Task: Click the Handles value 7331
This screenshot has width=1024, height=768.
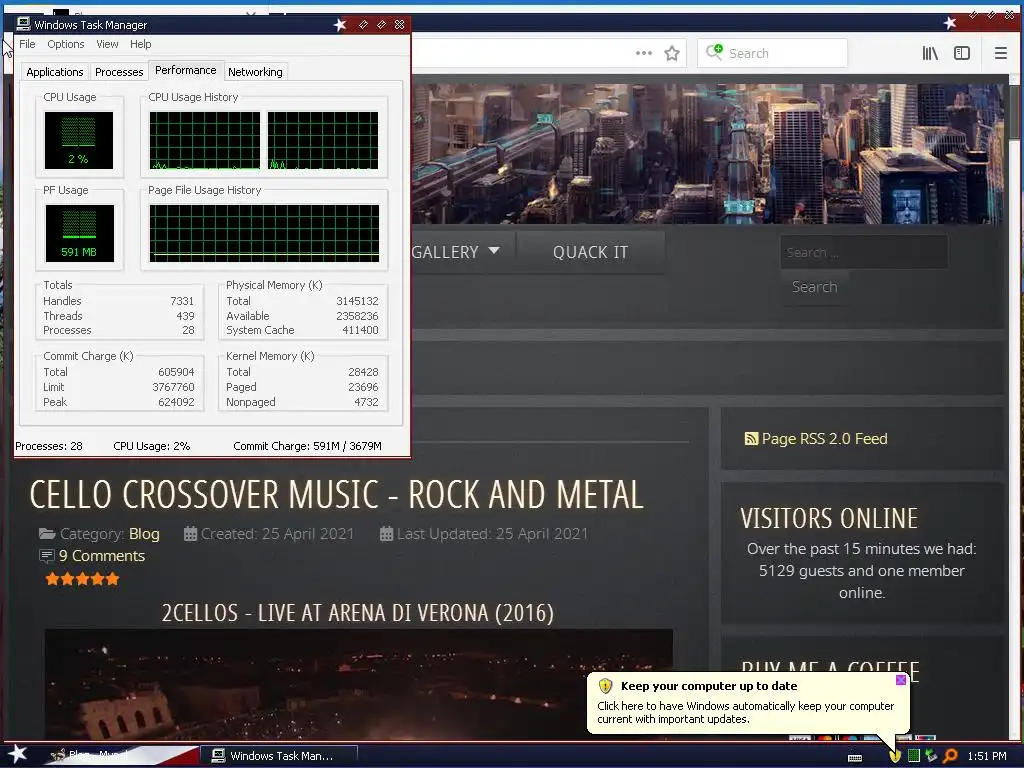Action: [x=182, y=301]
